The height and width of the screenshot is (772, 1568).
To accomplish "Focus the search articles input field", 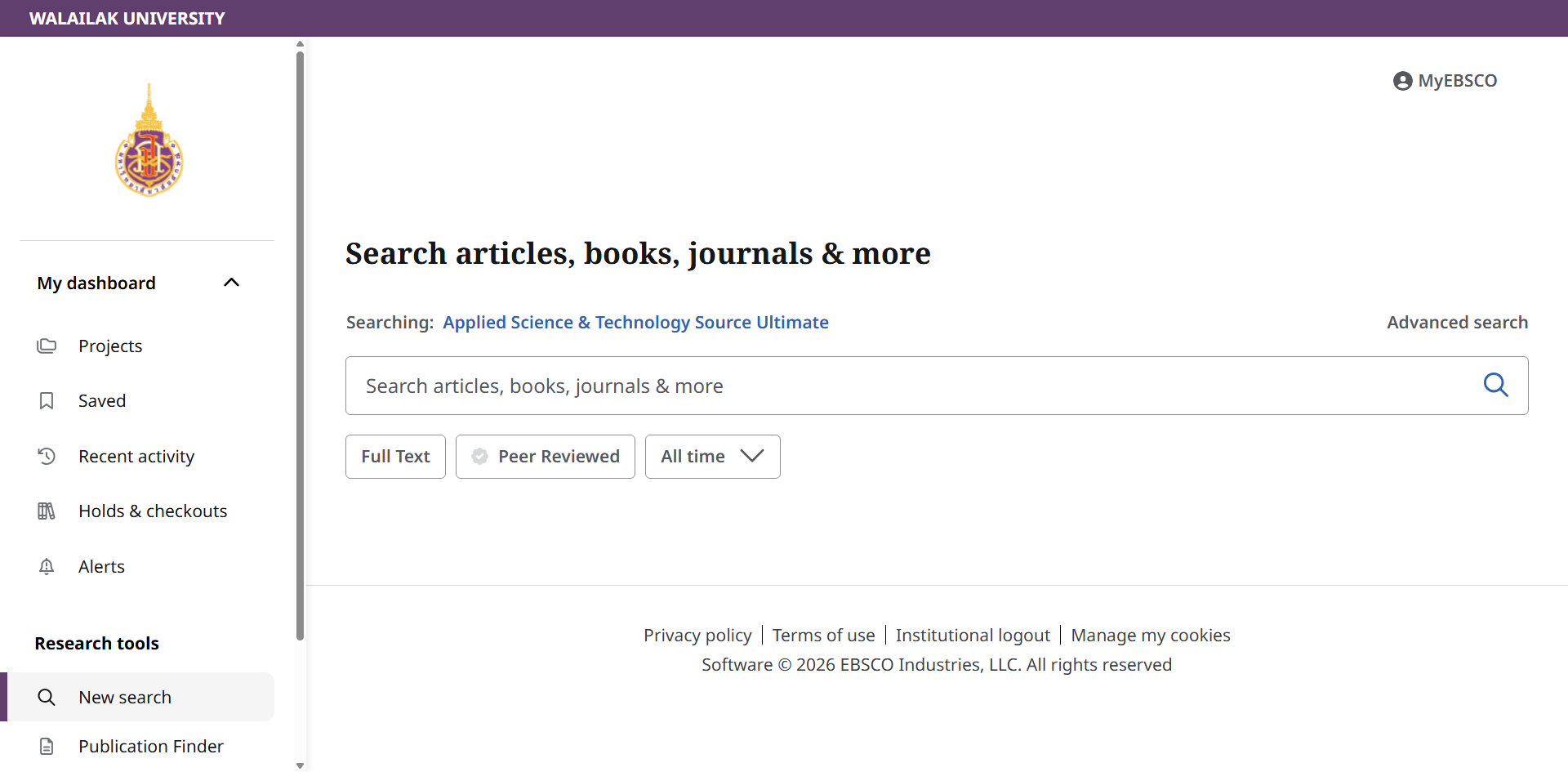I will point(906,386).
